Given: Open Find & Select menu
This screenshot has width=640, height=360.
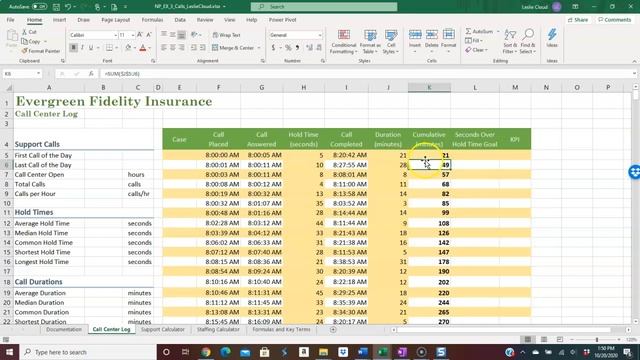Looking at the screenshot, I should click(x=528, y=41).
